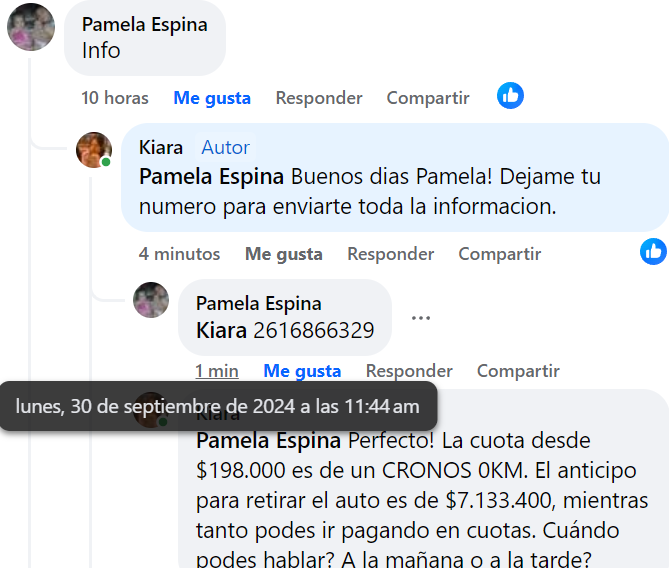Open the three-dot options beside the phone number comment
This screenshot has height=568, width=669.
(x=421, y=318)
